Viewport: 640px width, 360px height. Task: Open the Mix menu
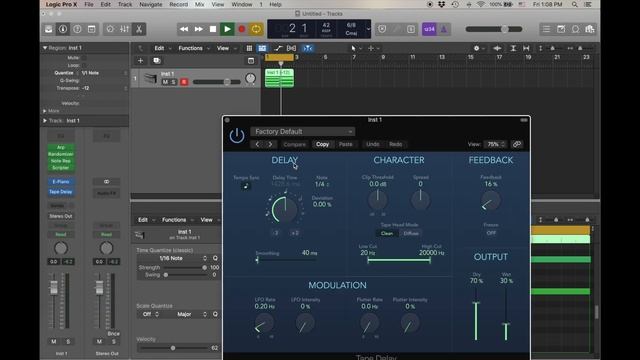pyautogui.click(x=199, y=4)
